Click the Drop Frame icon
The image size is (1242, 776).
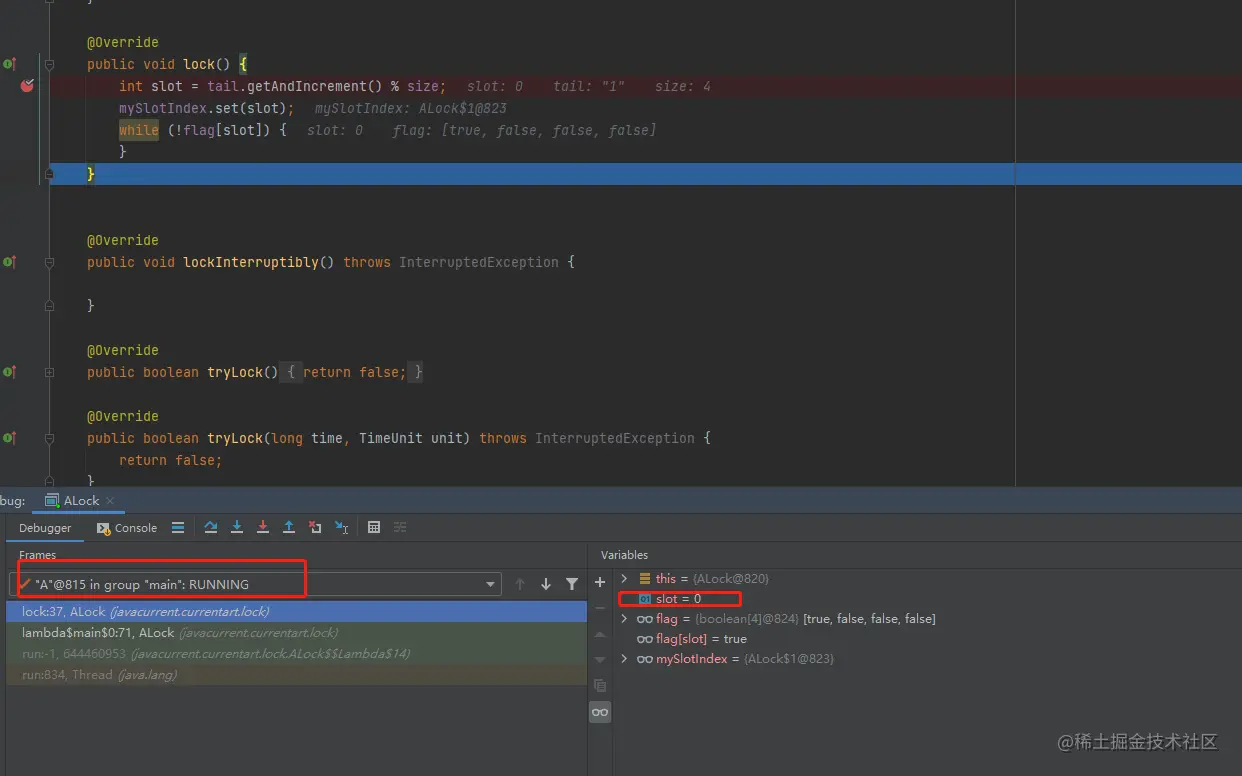click(315, 527)
